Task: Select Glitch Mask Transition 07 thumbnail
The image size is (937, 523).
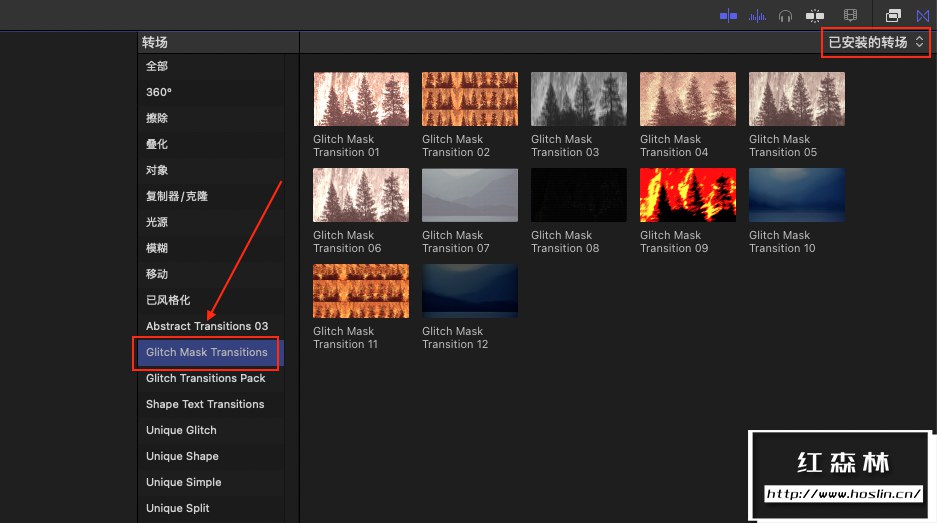Action: click(x=470, y=195)
